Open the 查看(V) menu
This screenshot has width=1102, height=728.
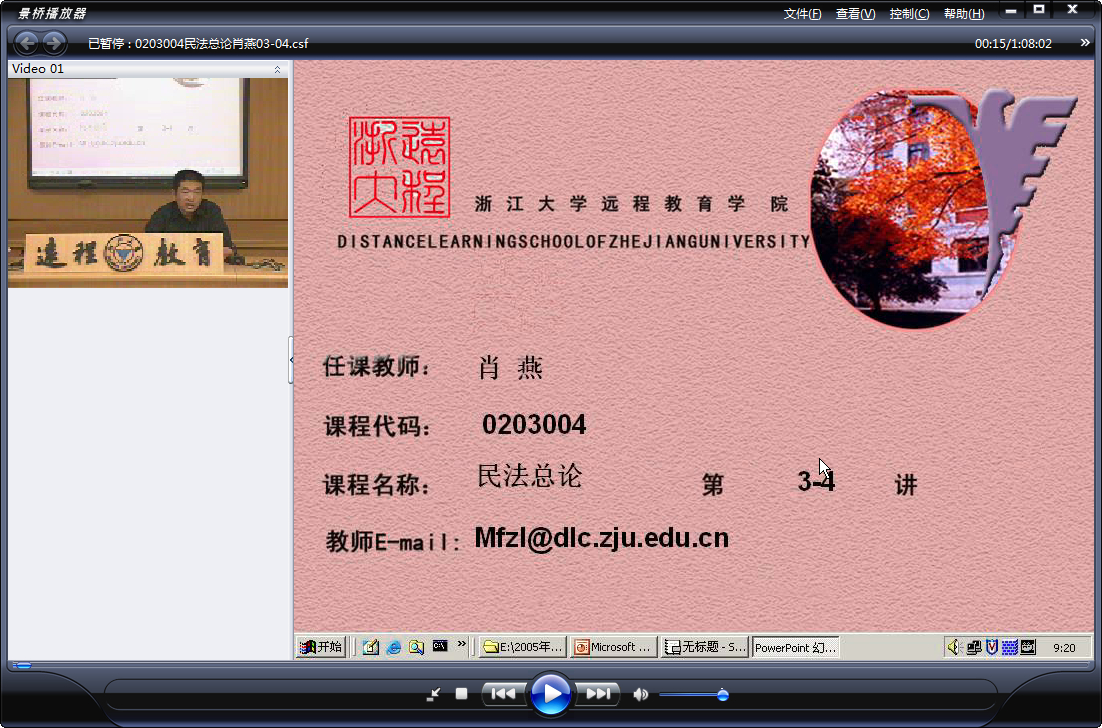click(x=855, y=14)
